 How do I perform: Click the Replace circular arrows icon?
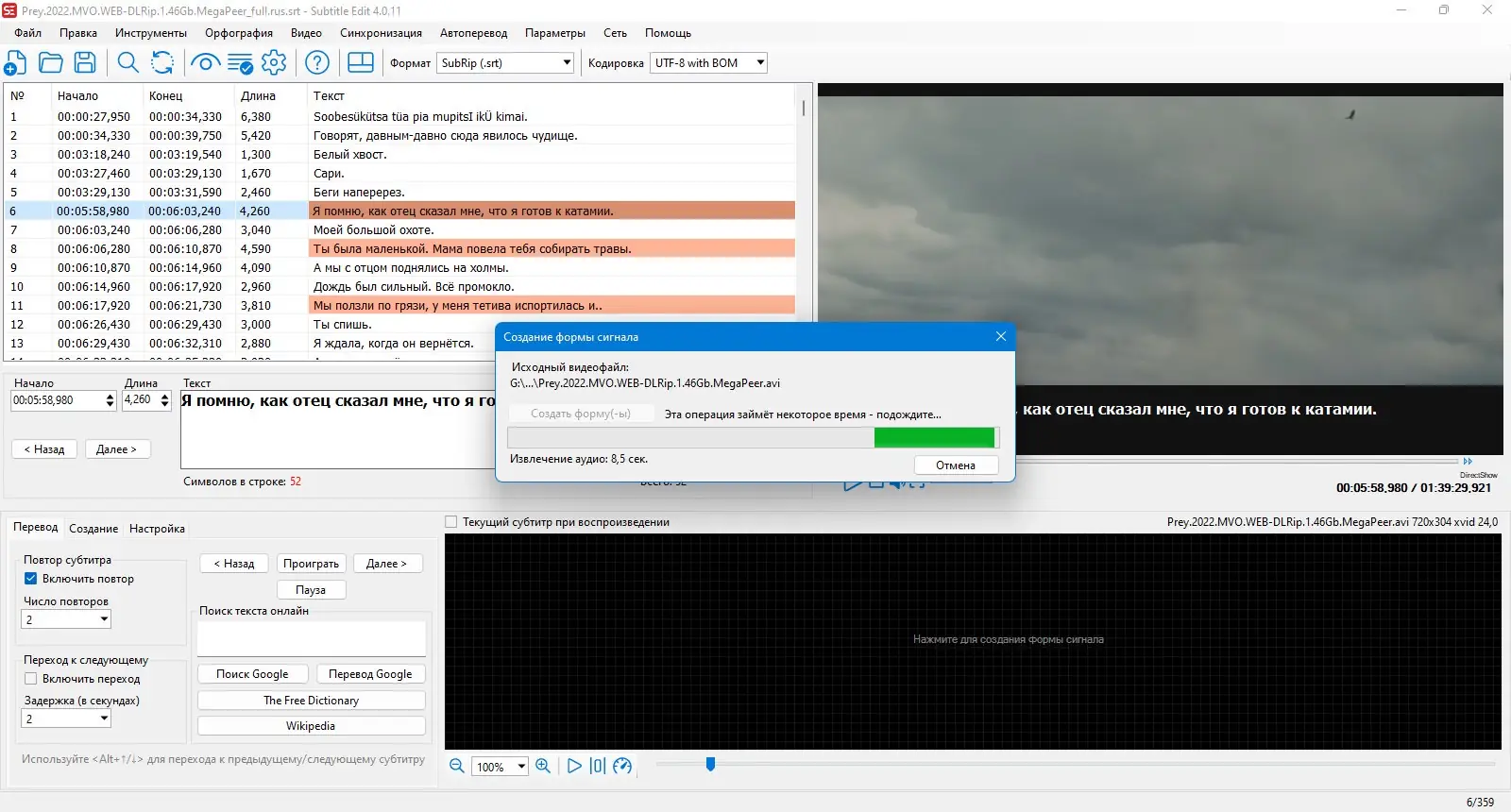point(162,63)
